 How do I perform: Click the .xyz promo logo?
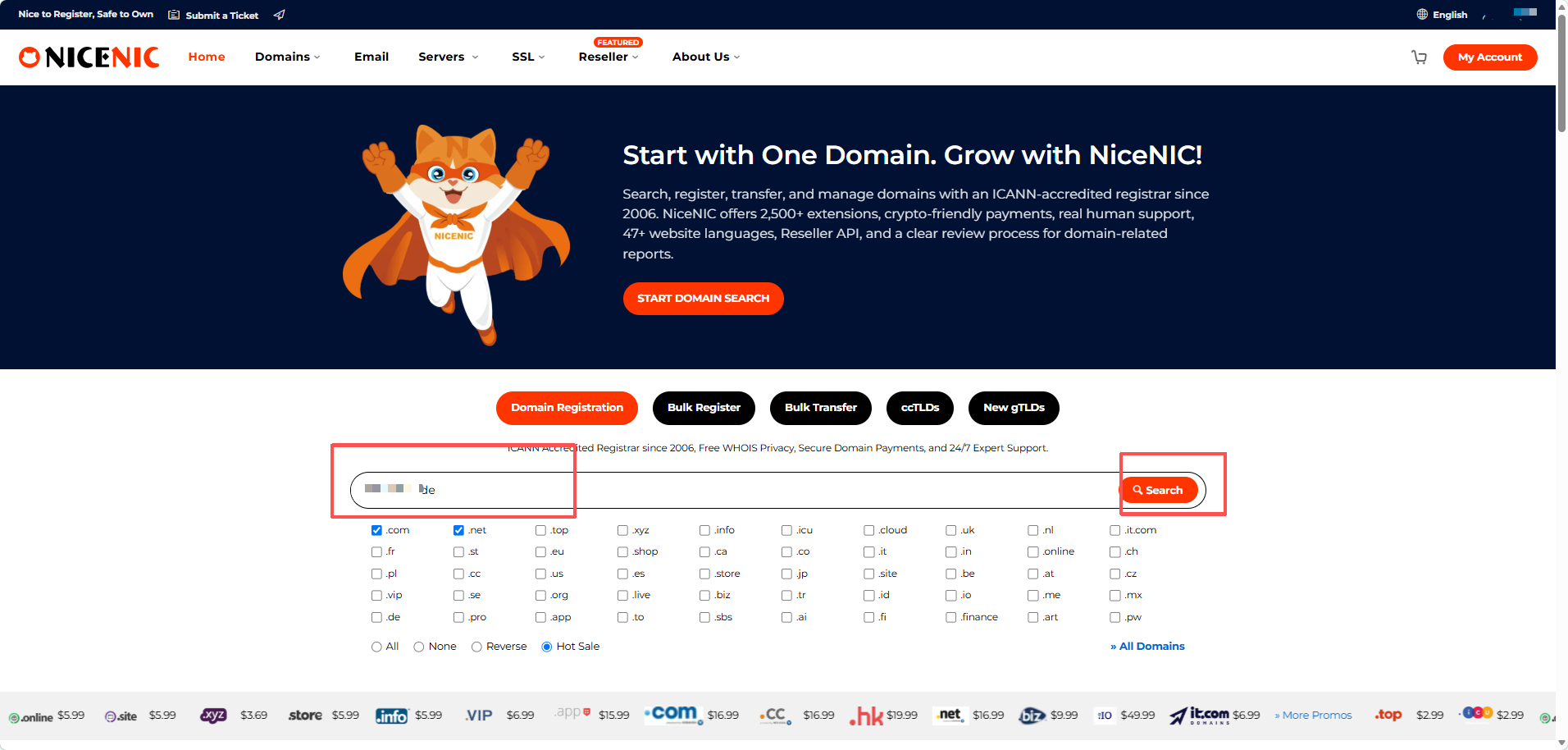[213, 716]
